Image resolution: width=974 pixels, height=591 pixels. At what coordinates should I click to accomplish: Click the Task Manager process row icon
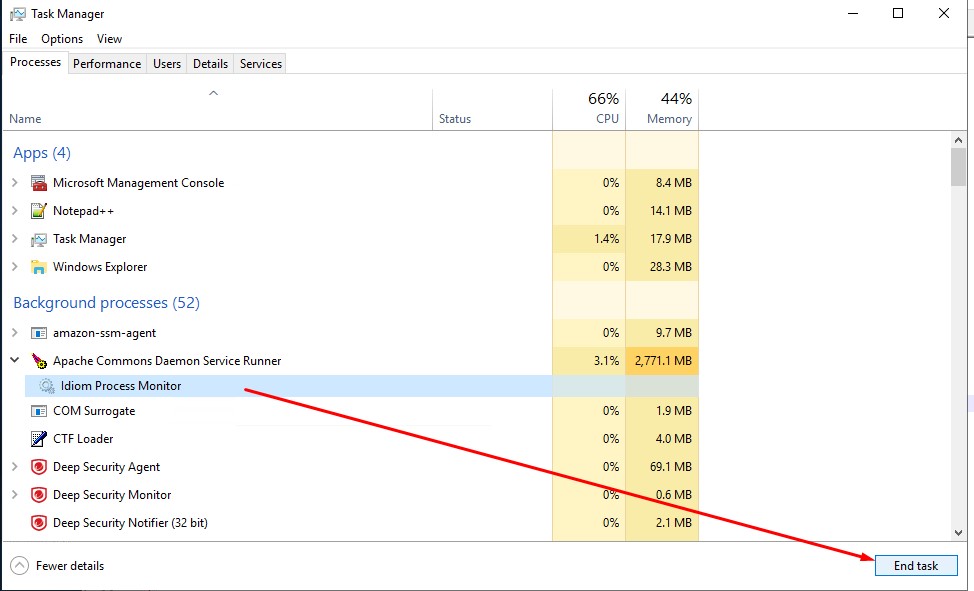pos(39,239)
